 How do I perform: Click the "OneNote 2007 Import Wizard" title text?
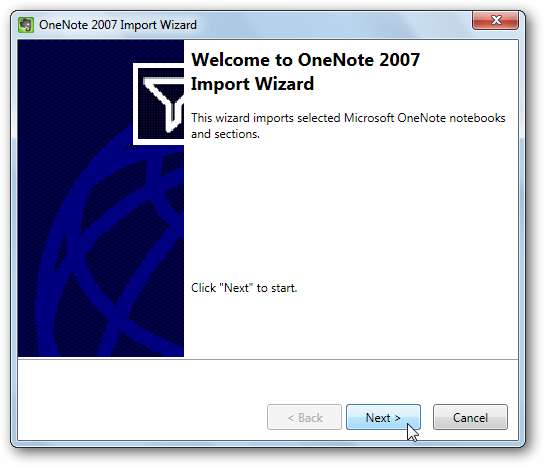pyautogui.click(x=118, y=25)
